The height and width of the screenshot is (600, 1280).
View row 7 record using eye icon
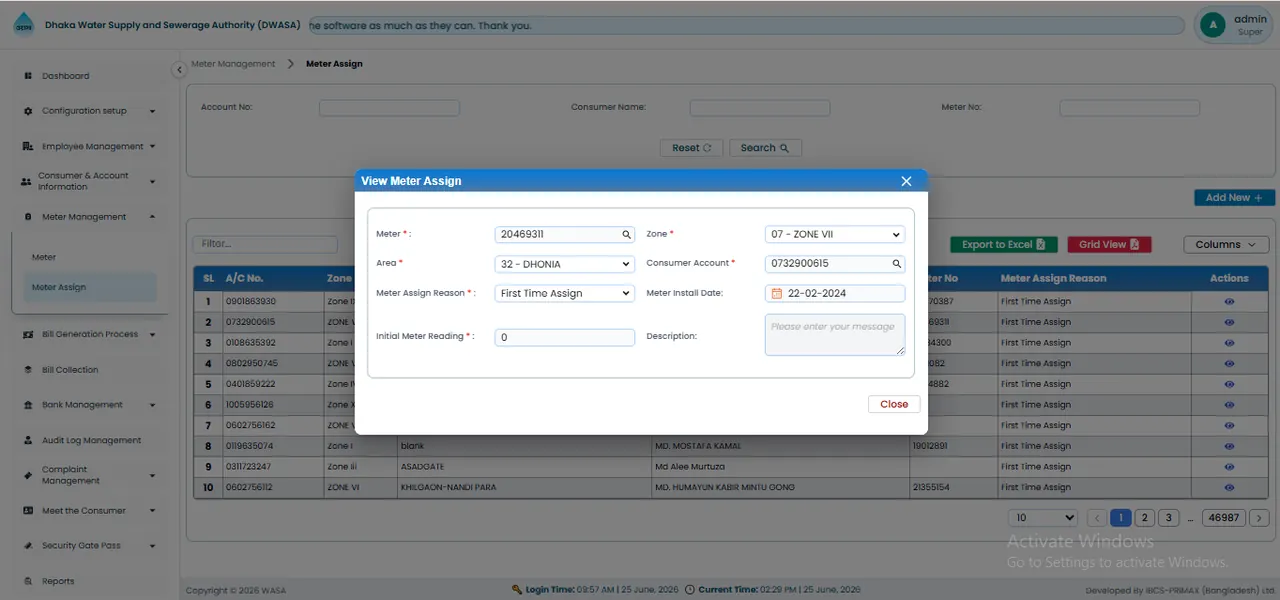tap(1229, 426)
